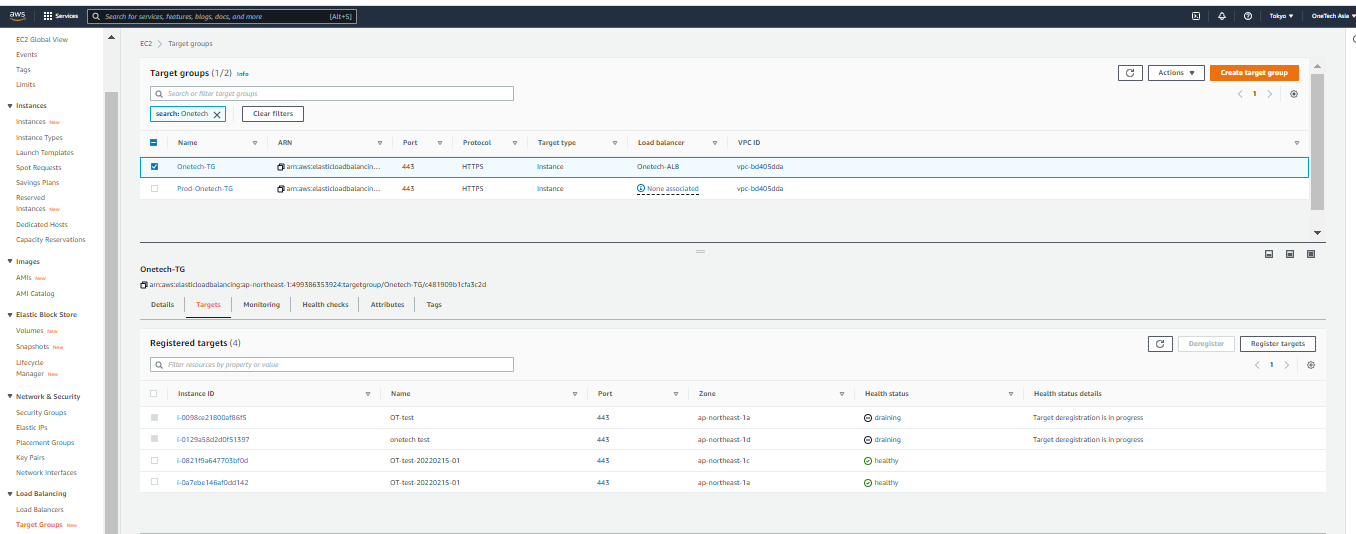Copy the Onetech-TG row ARN
The width and height of the screenshot is (1356, 534).
pyautogui.click(x=281, y=166)
